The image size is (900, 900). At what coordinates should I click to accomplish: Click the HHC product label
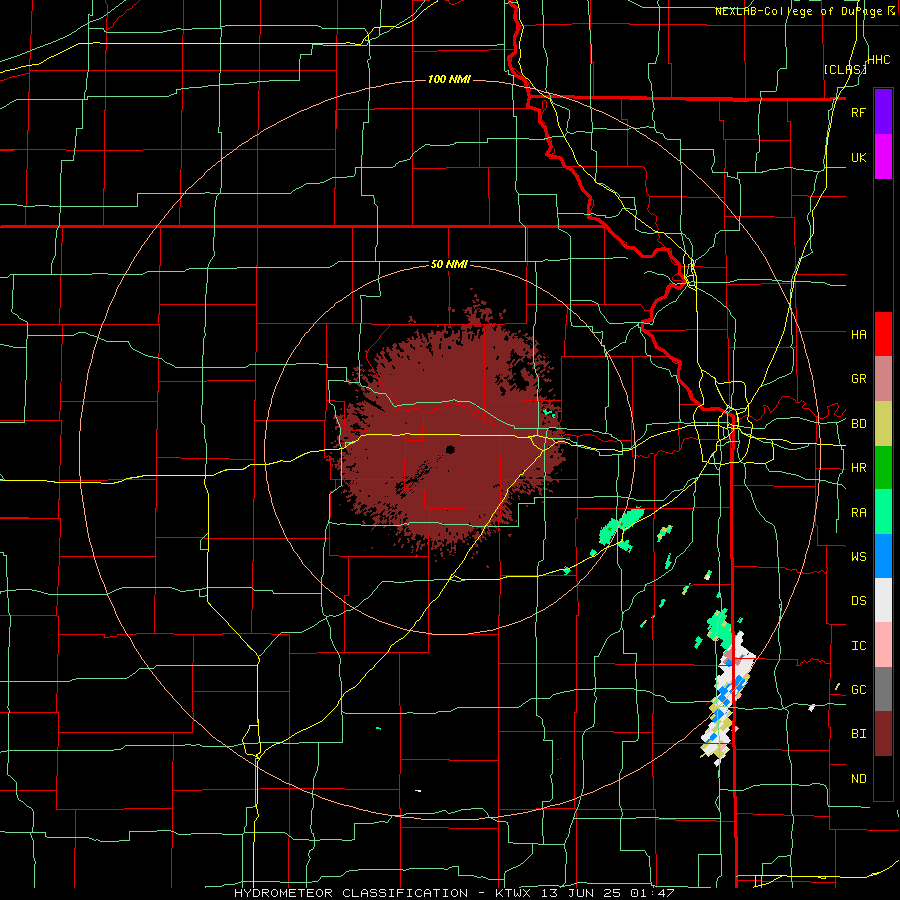point(879,60)
